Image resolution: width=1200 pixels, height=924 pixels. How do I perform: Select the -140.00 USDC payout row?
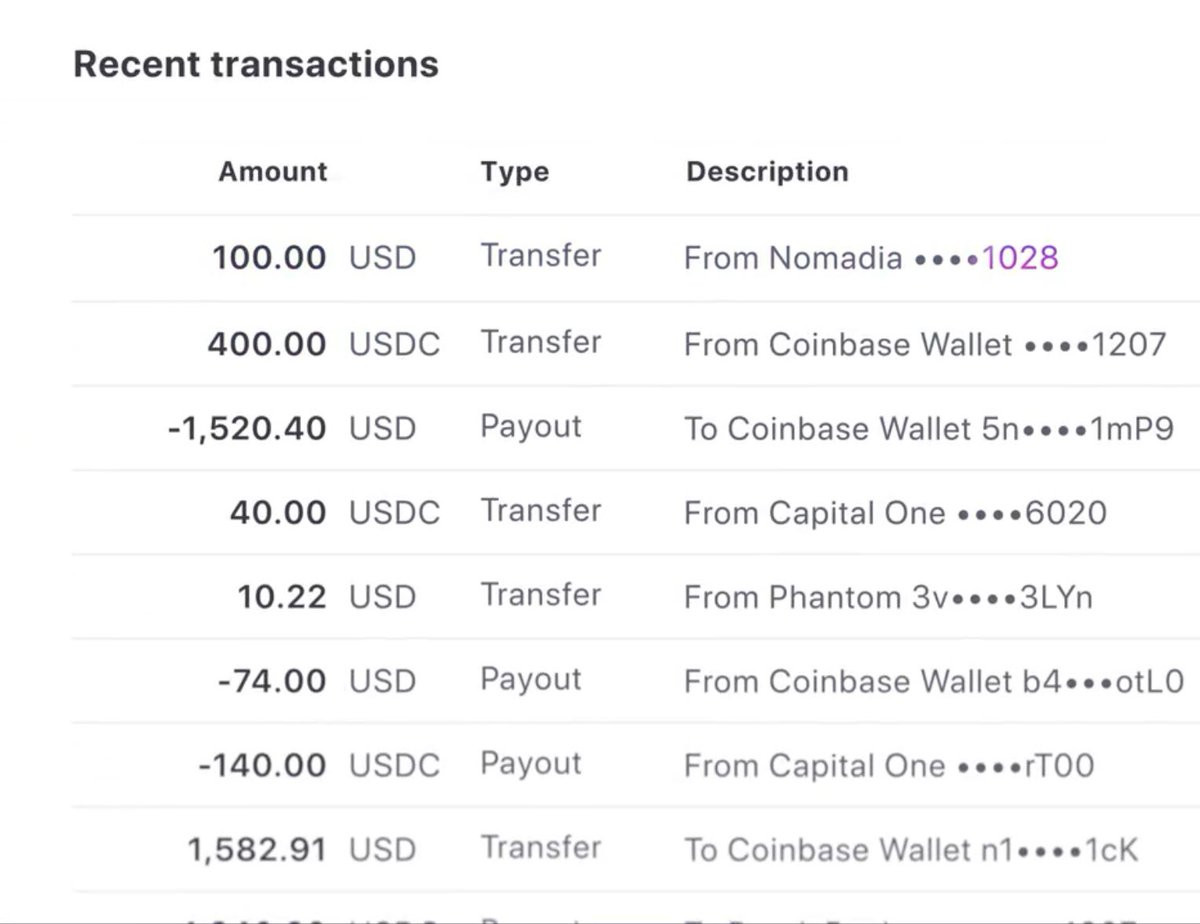[x=636, y=765]
